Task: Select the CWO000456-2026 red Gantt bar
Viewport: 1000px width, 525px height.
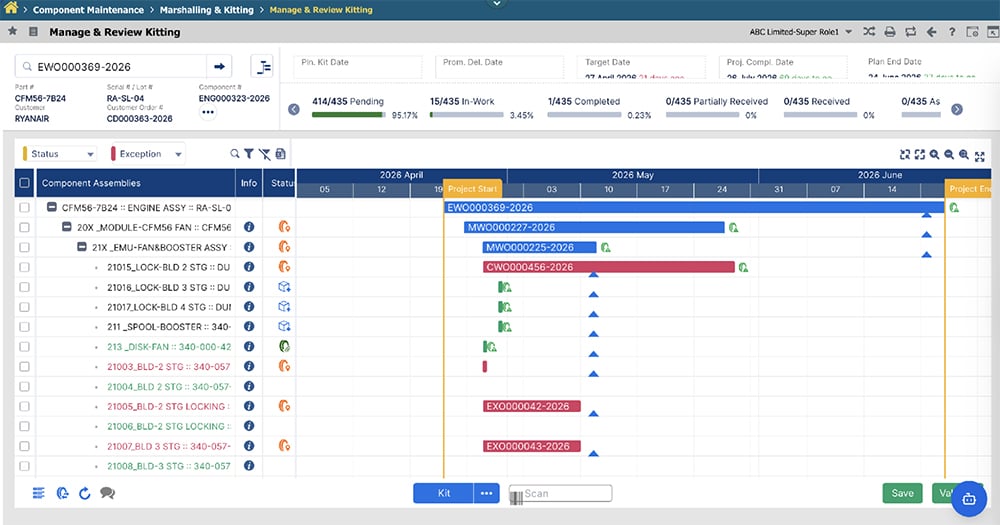Action: [x=609, y=267]
